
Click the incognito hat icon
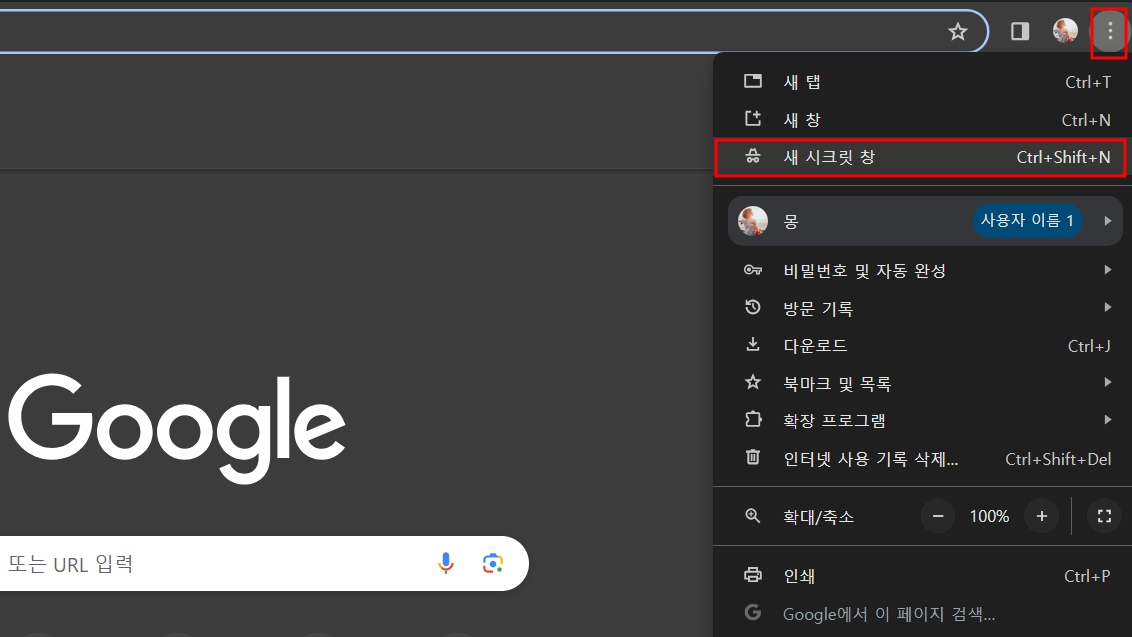click(x=753, y=156)
